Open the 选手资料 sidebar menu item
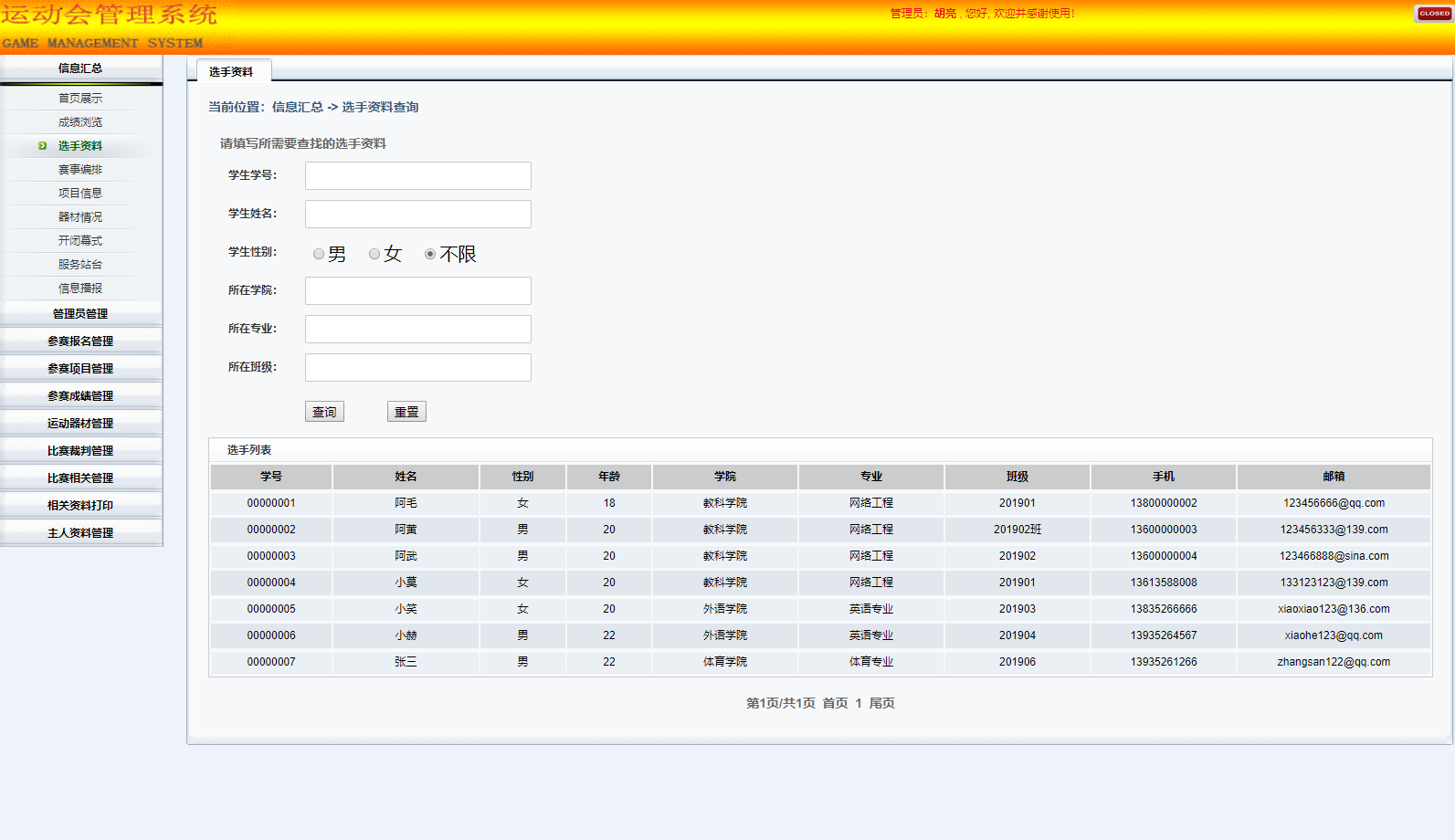Viewport: 1455px width, 840px height. (x=80, y=146)
